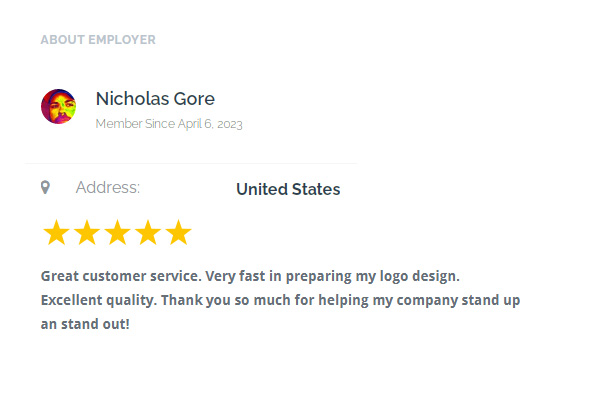Click the location pin icon
The width and height of the screenshot is (600, 400).
(45, 187)
